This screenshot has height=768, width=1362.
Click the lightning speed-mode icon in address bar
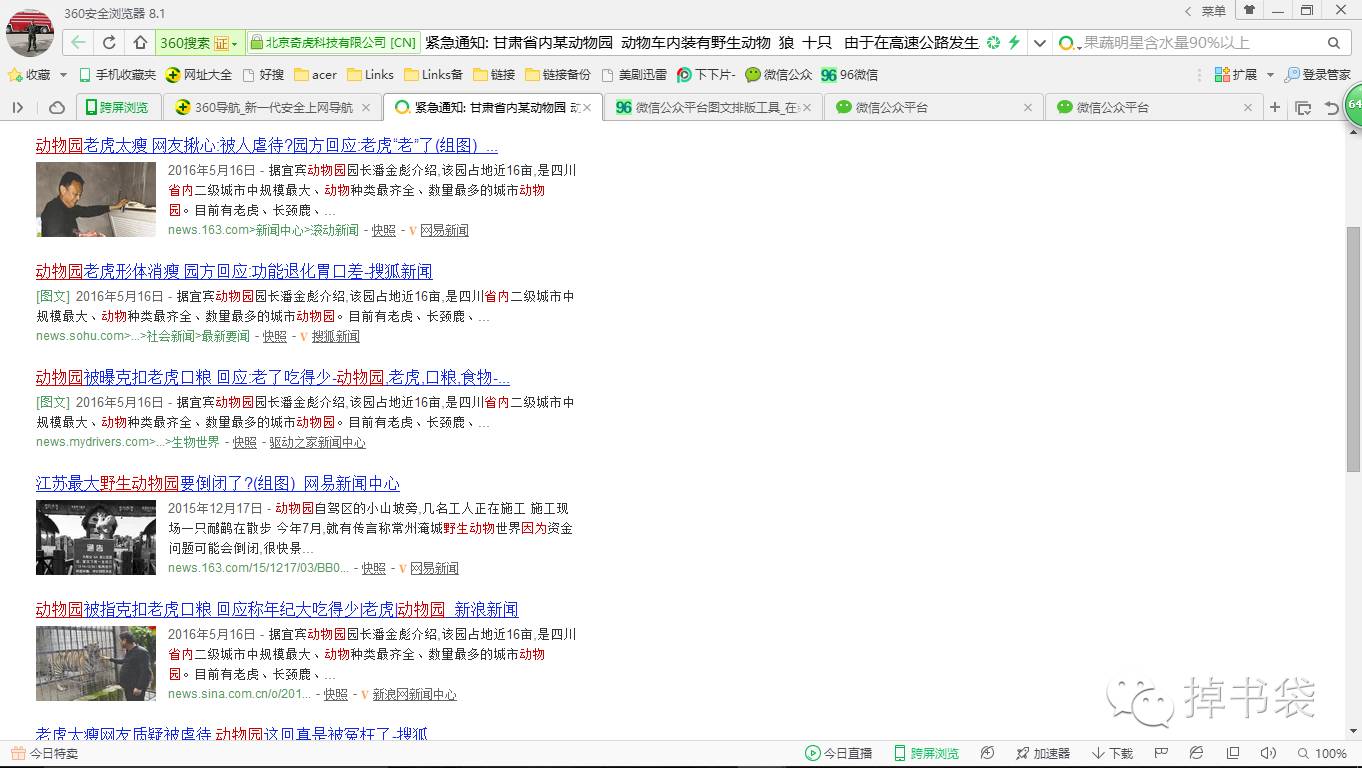1014,43
